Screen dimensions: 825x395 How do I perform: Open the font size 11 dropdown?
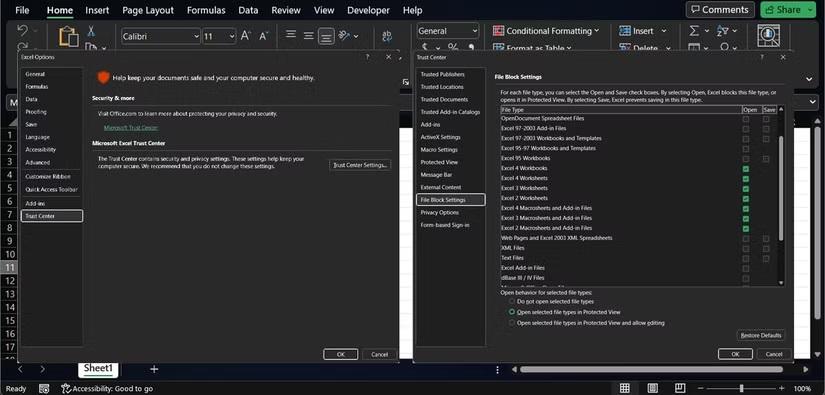tap(232, 36)
